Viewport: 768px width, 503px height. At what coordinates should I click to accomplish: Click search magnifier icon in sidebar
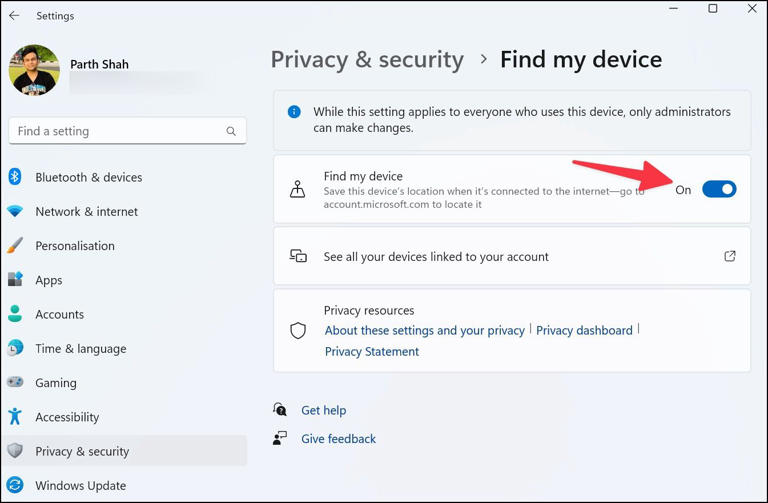[x=231, y=131]
